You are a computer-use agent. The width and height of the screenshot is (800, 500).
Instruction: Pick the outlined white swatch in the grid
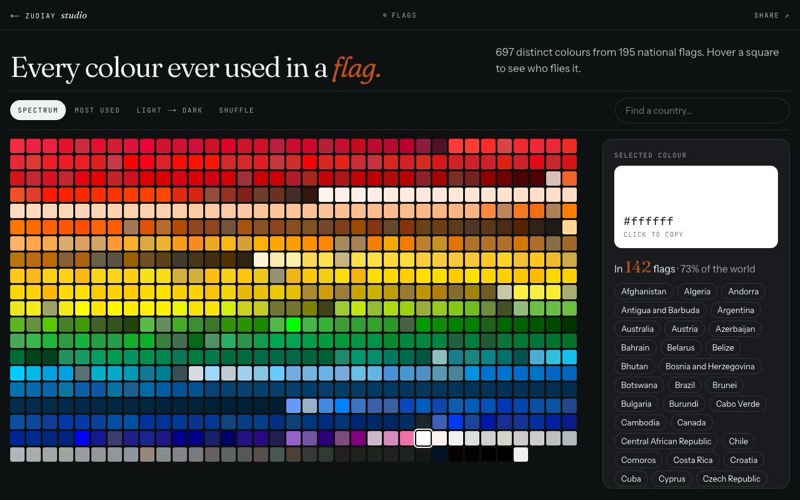click(x=423, y=438)
